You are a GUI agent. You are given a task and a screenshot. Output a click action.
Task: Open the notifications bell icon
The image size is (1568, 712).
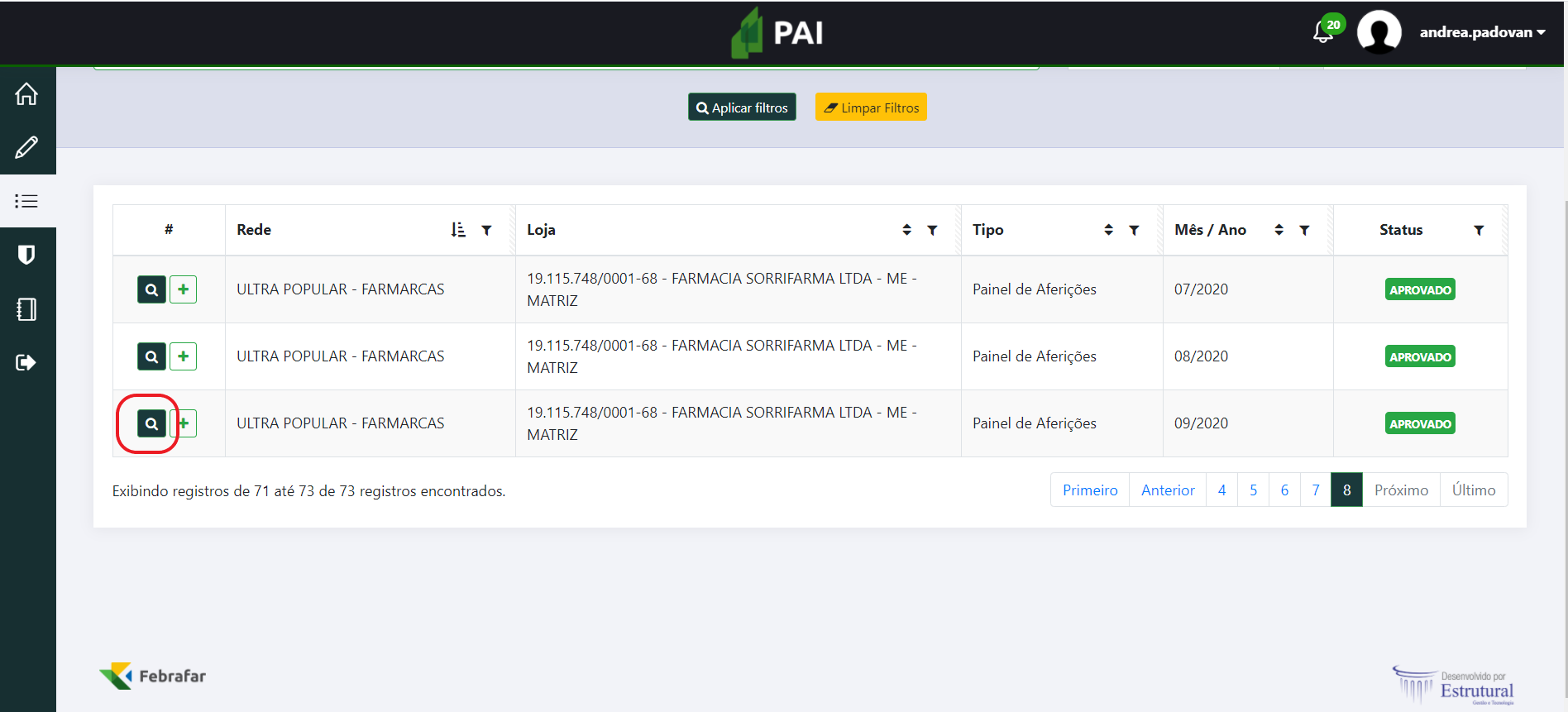1323,32
